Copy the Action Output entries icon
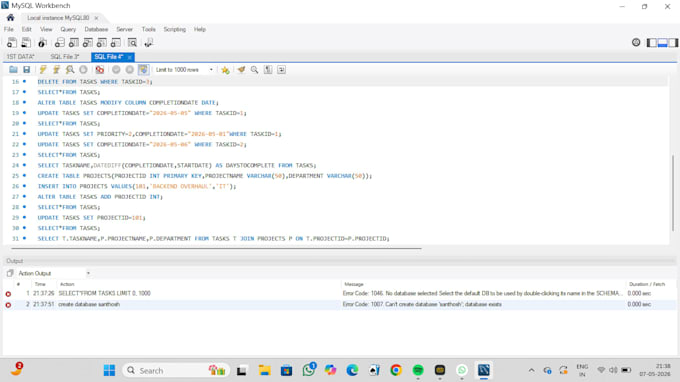This screenshot has height=382, width=680. [10, 273]
